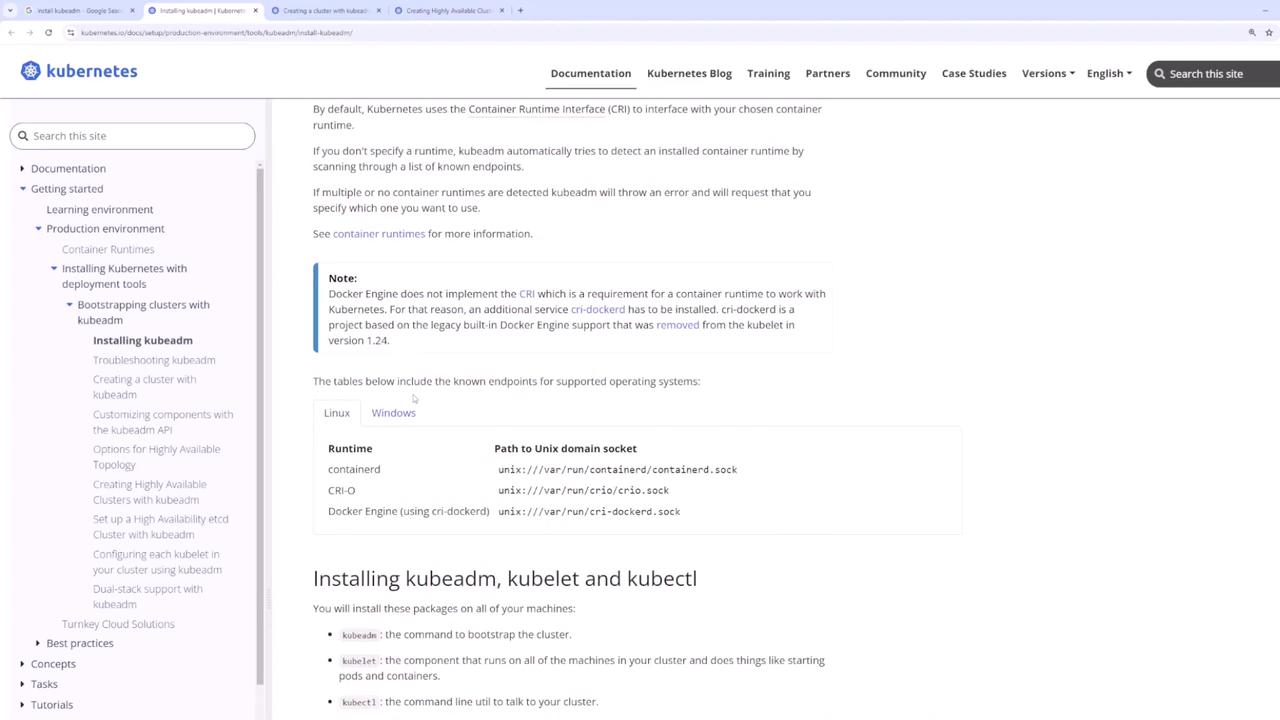Image resolution: width=1280 pixels, height=720 pixels.
Task: Click the magnifier icon in the header search
Action: pos(1160,73)
